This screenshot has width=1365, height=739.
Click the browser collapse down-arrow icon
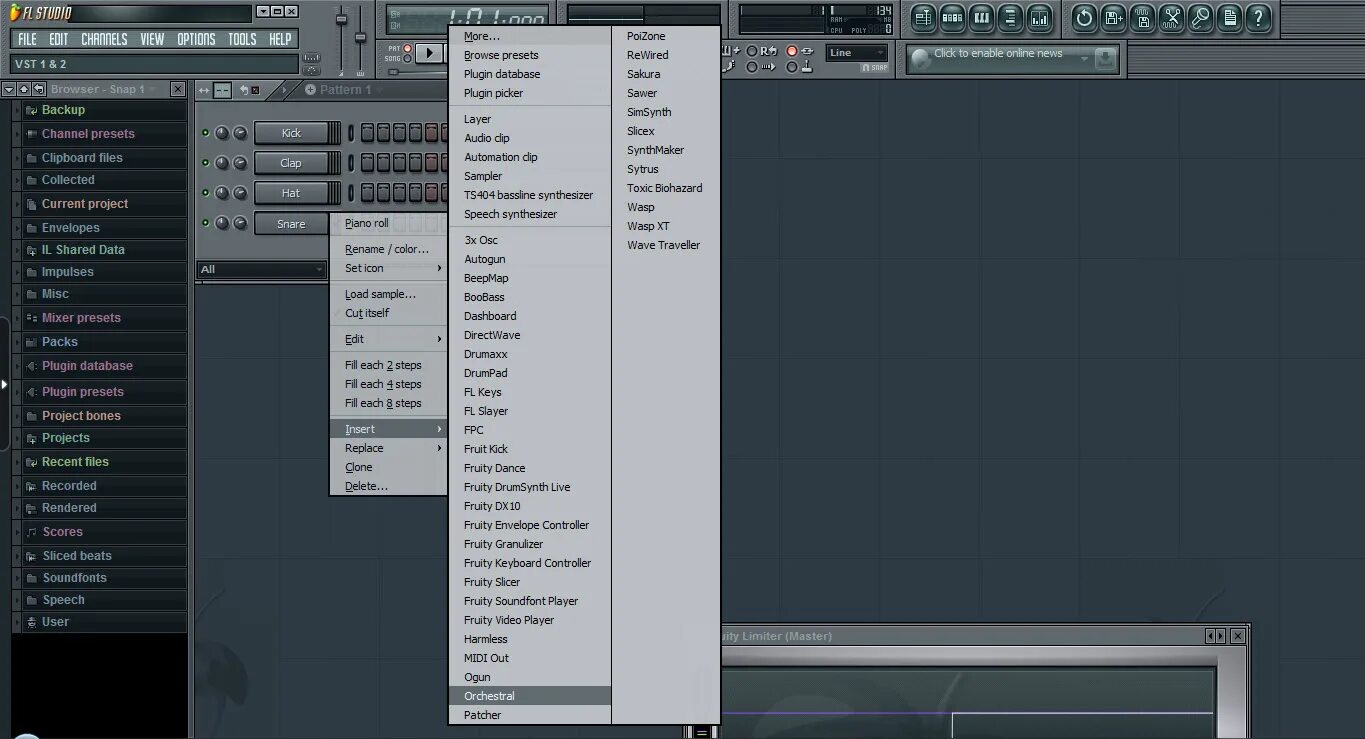9,89
